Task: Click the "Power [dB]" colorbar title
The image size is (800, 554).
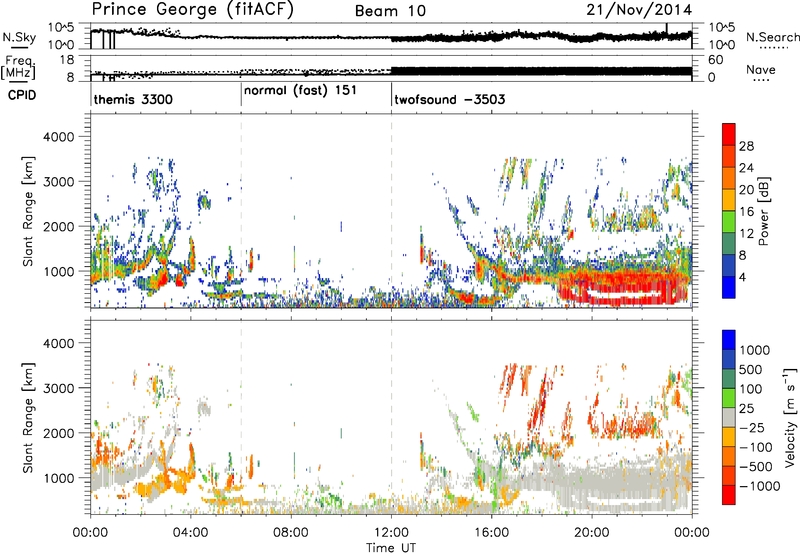Action: click(x=763, y=211)
